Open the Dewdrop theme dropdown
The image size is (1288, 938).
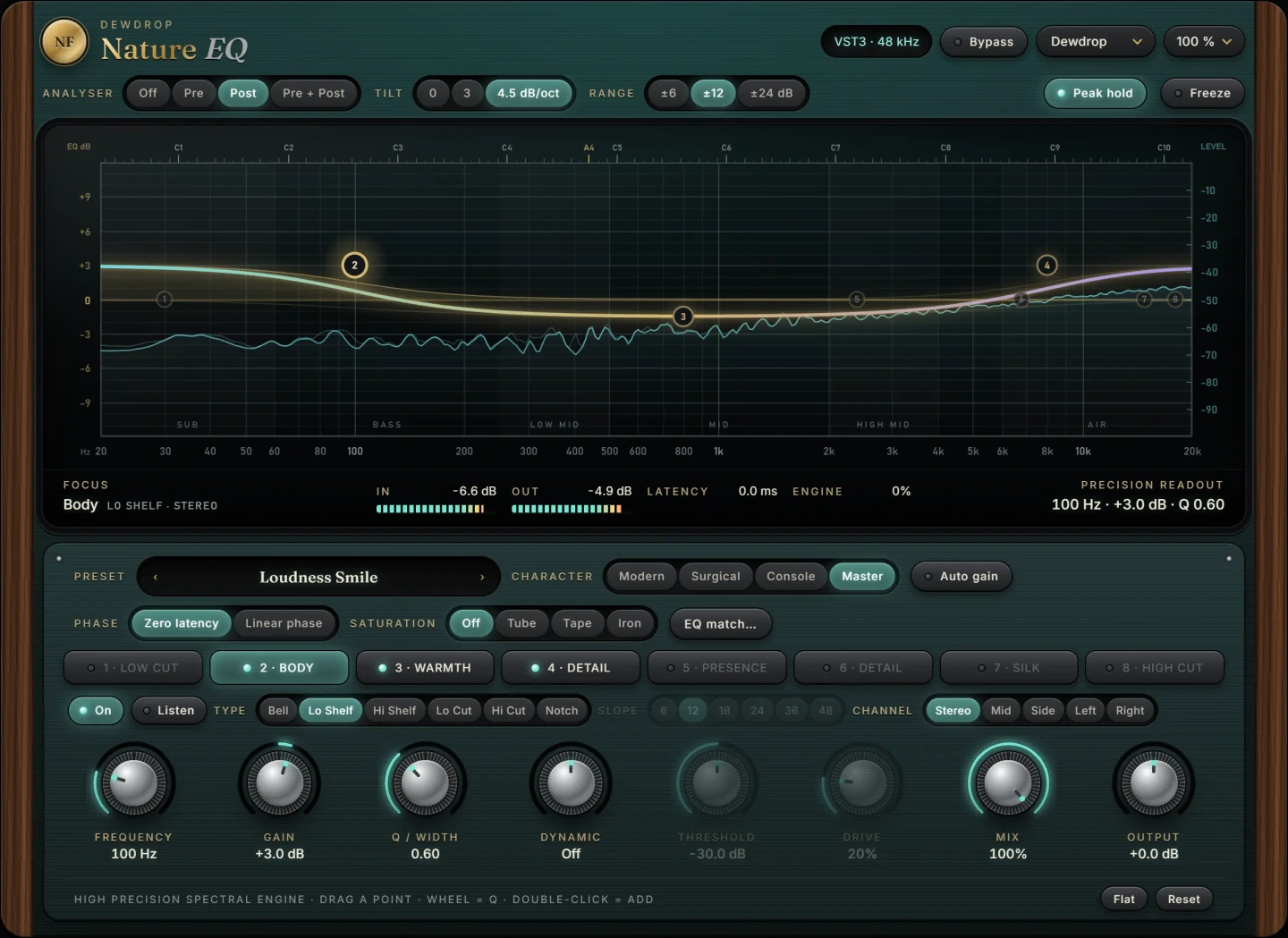coord(1096,42)
